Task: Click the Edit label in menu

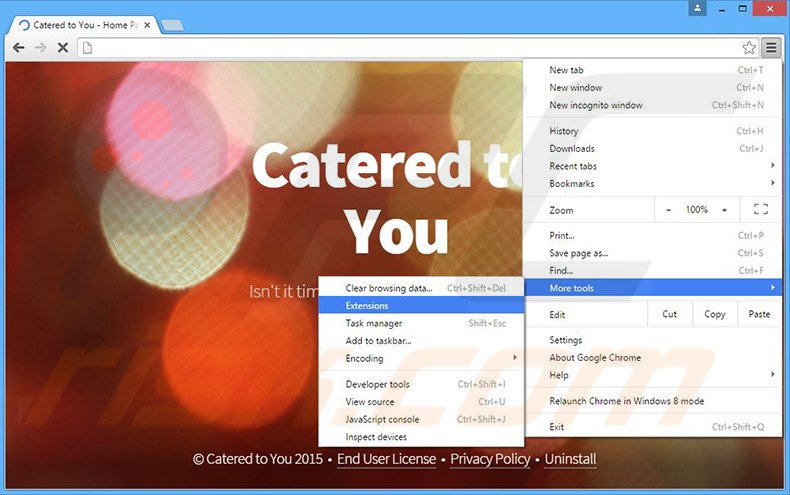Action: click(x=557, y=315)
